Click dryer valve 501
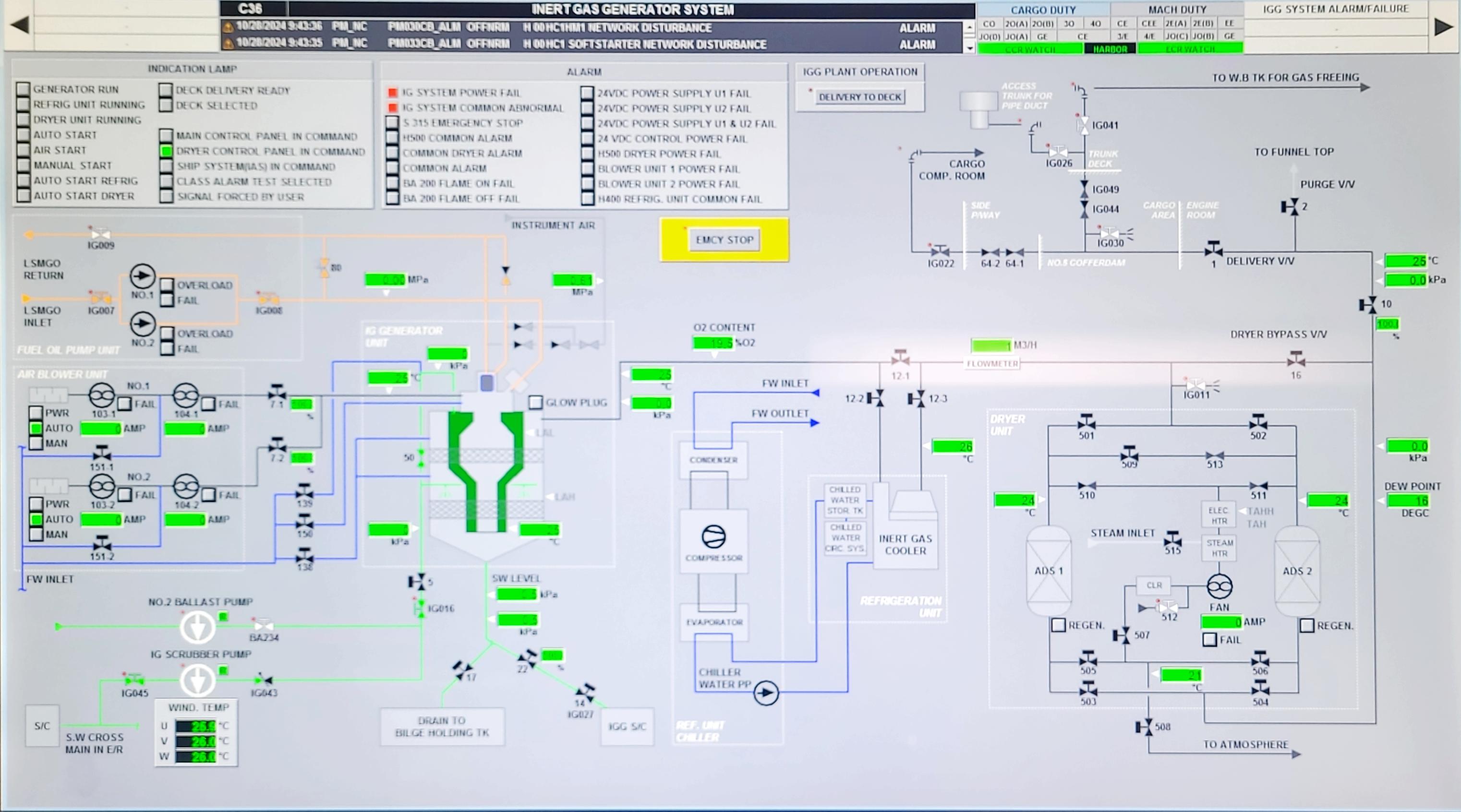The image size is (1461, 812). click(x=1086, y=422)
